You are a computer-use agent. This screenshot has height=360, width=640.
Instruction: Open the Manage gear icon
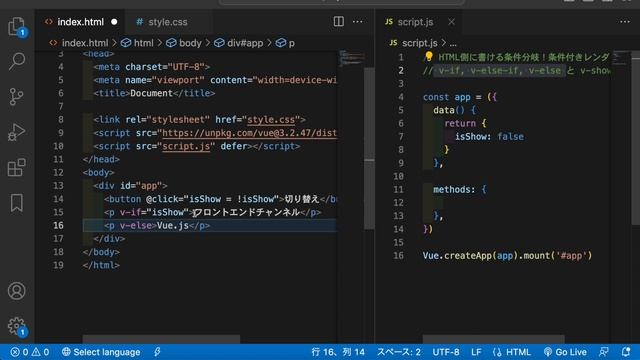tap(17, 327)
